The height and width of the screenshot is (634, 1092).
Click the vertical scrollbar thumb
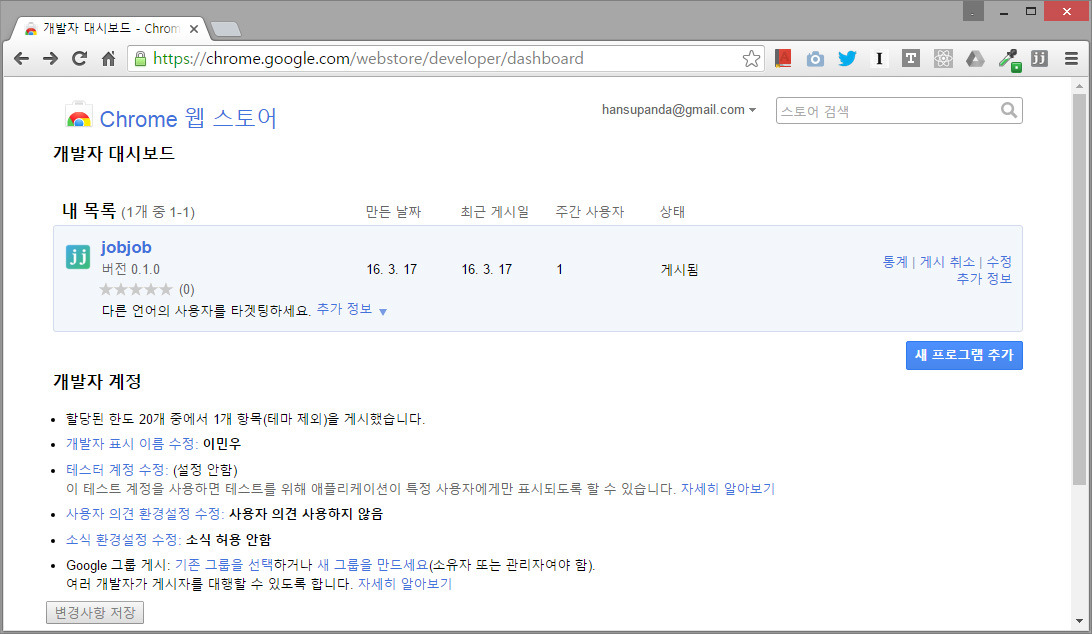coord(1079,289)
